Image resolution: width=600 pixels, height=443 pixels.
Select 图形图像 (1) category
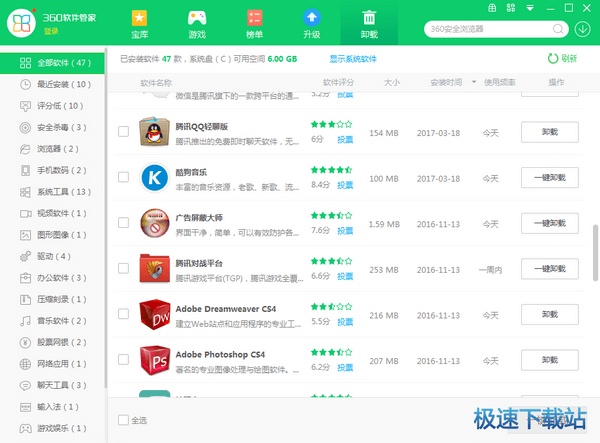(x=52, y=235)
